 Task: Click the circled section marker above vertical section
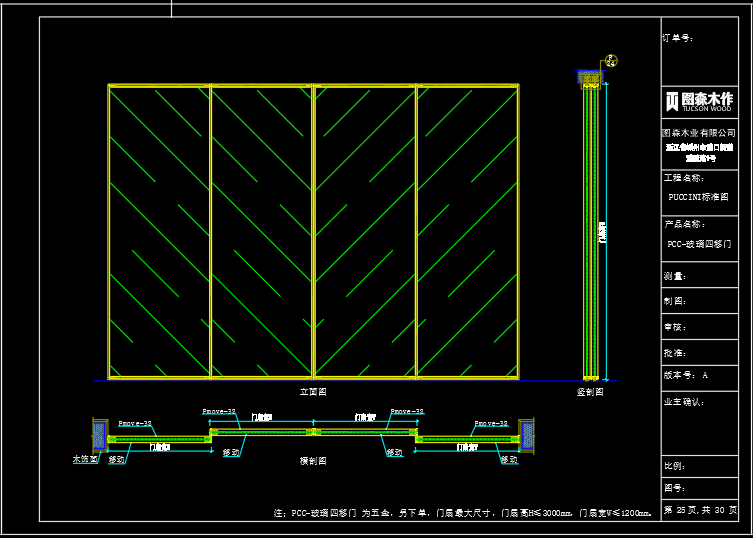pos(609,60)
